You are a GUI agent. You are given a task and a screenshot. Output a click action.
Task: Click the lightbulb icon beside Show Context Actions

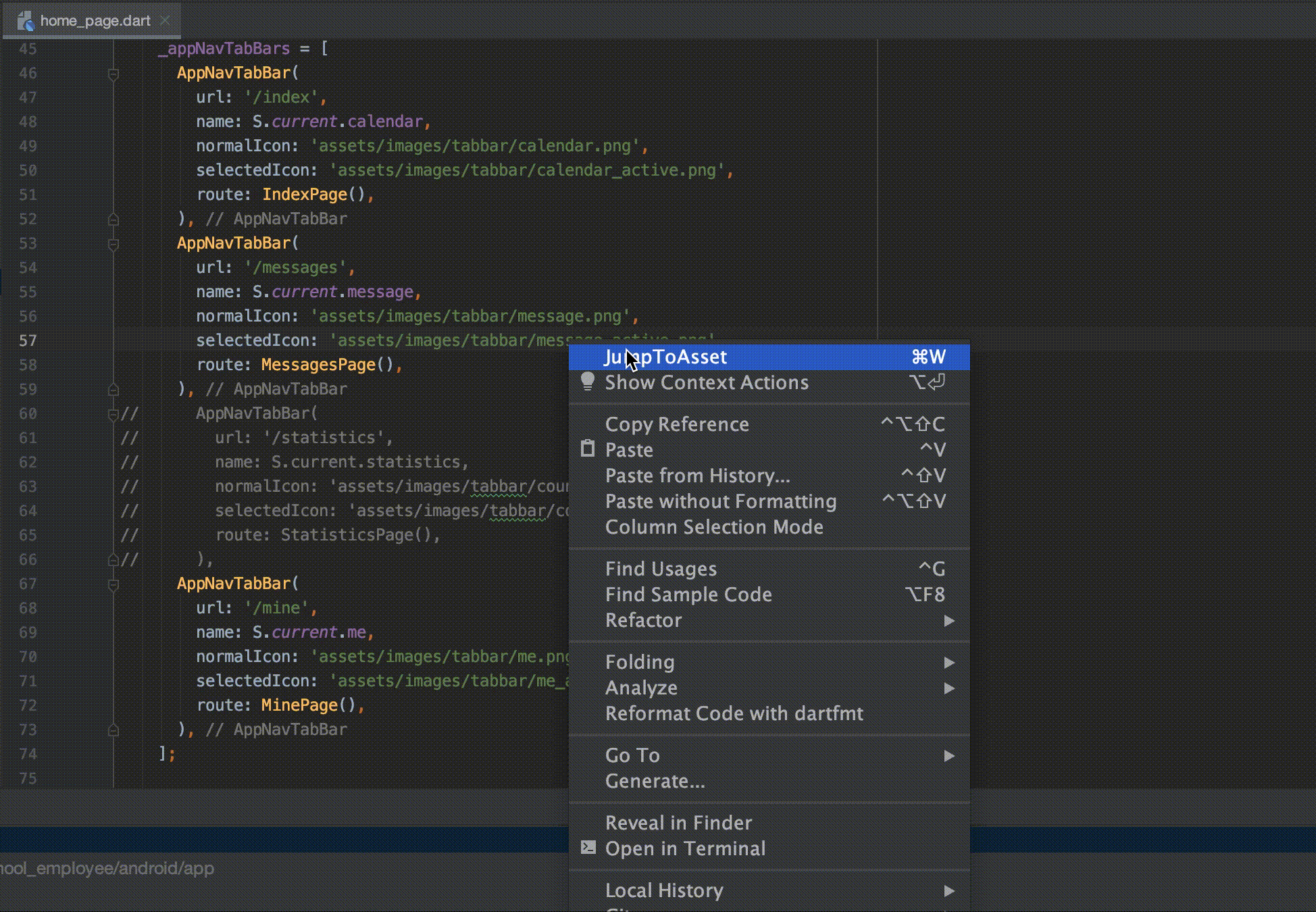click(588, 382)
